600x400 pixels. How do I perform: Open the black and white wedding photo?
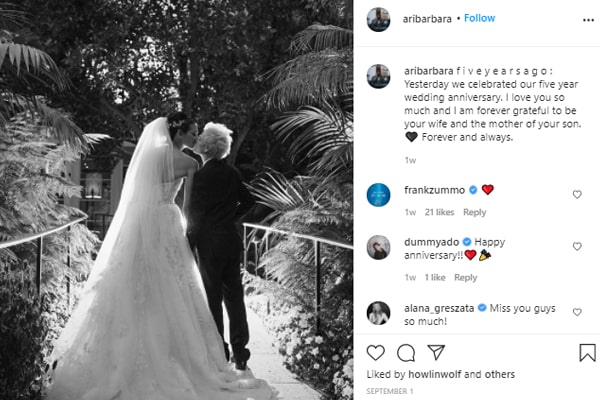point(176,200)
